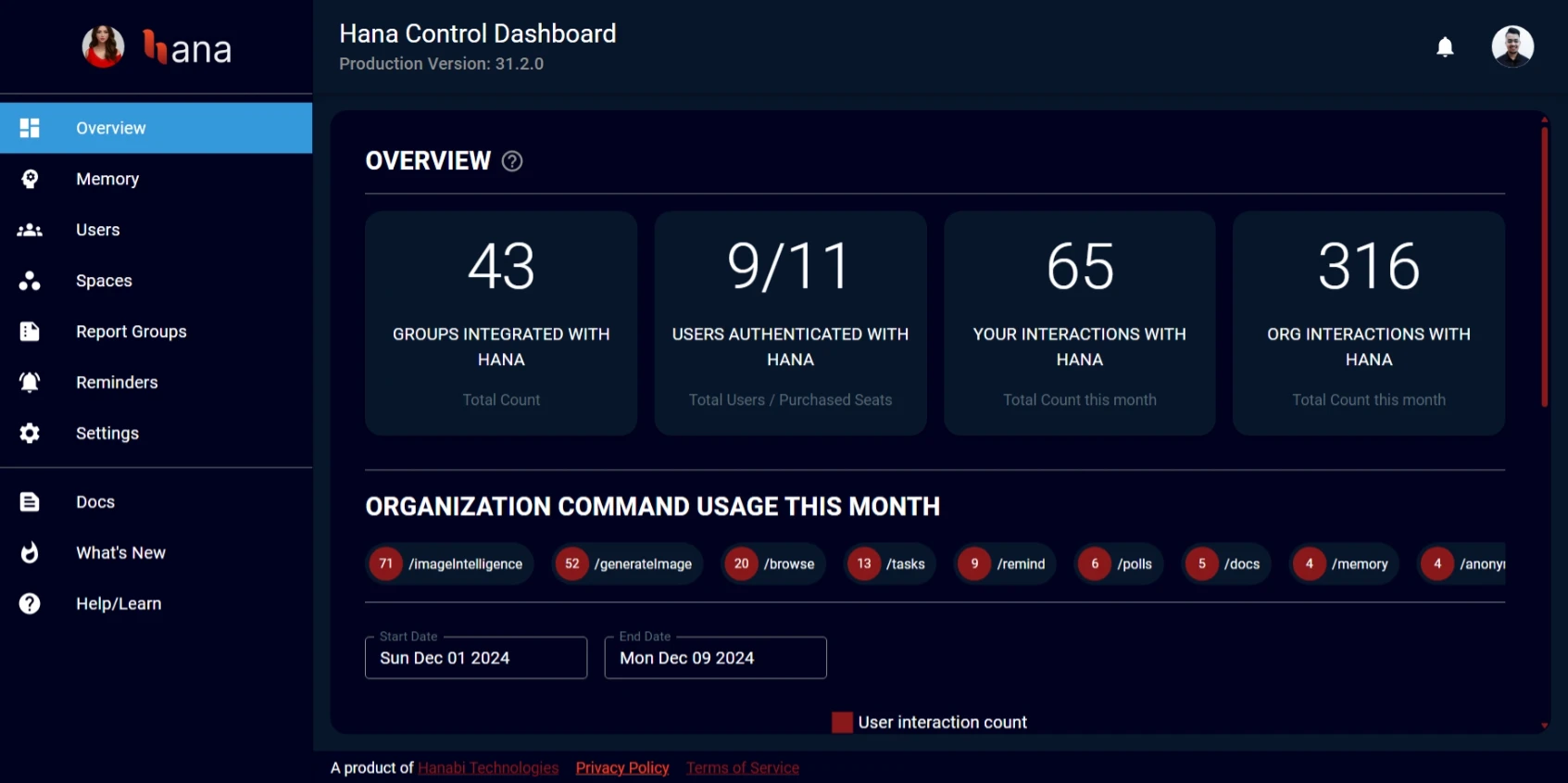1568x783 pixels.
Task: Click the Production Version: 31.2.0 text
Action: 441,64
